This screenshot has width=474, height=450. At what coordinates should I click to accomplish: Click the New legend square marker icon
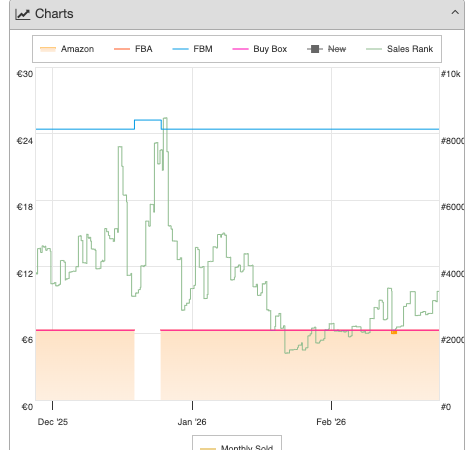tap(315, 49)
